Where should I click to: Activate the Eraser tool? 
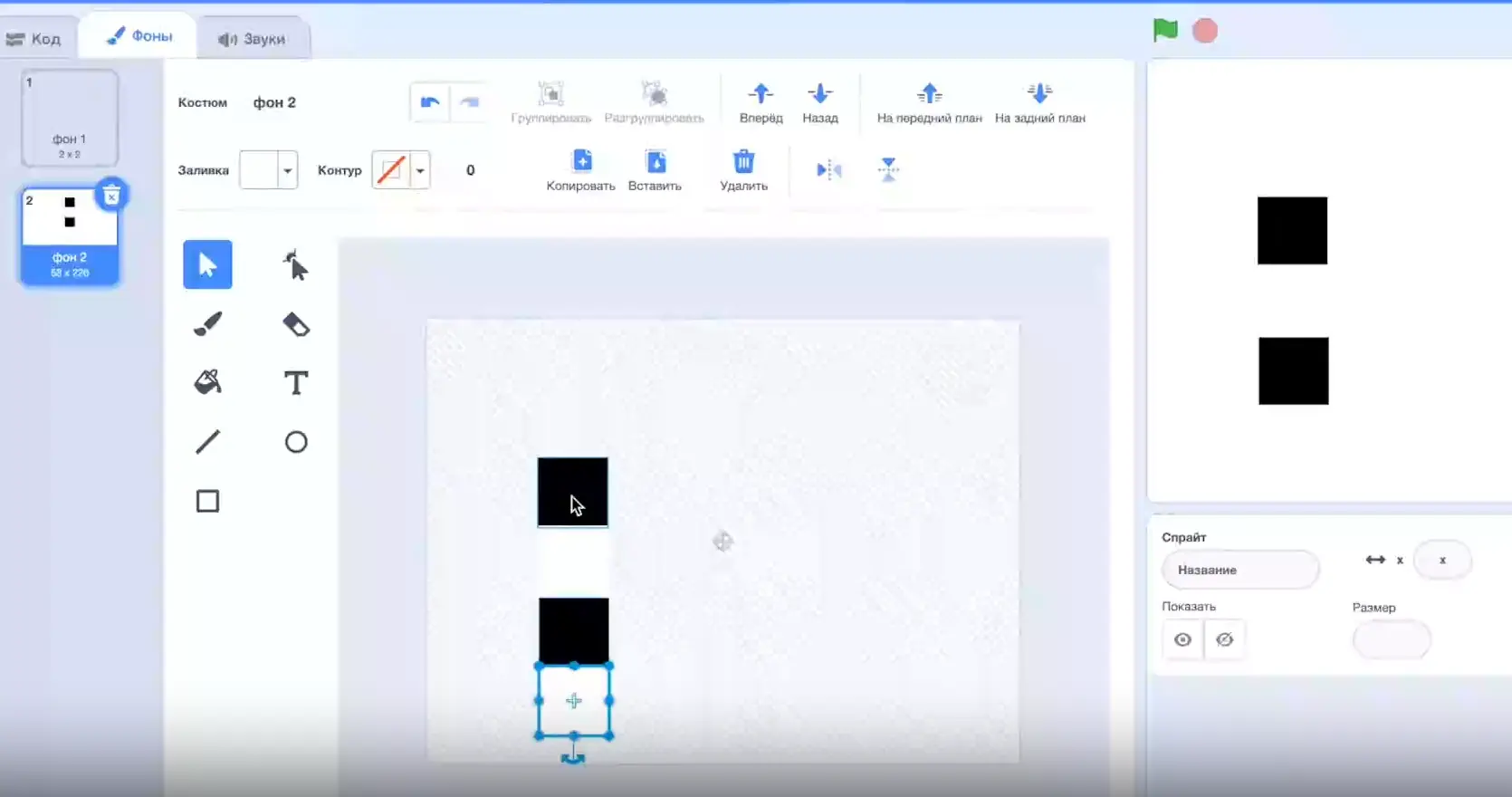(x=295, y=324)
